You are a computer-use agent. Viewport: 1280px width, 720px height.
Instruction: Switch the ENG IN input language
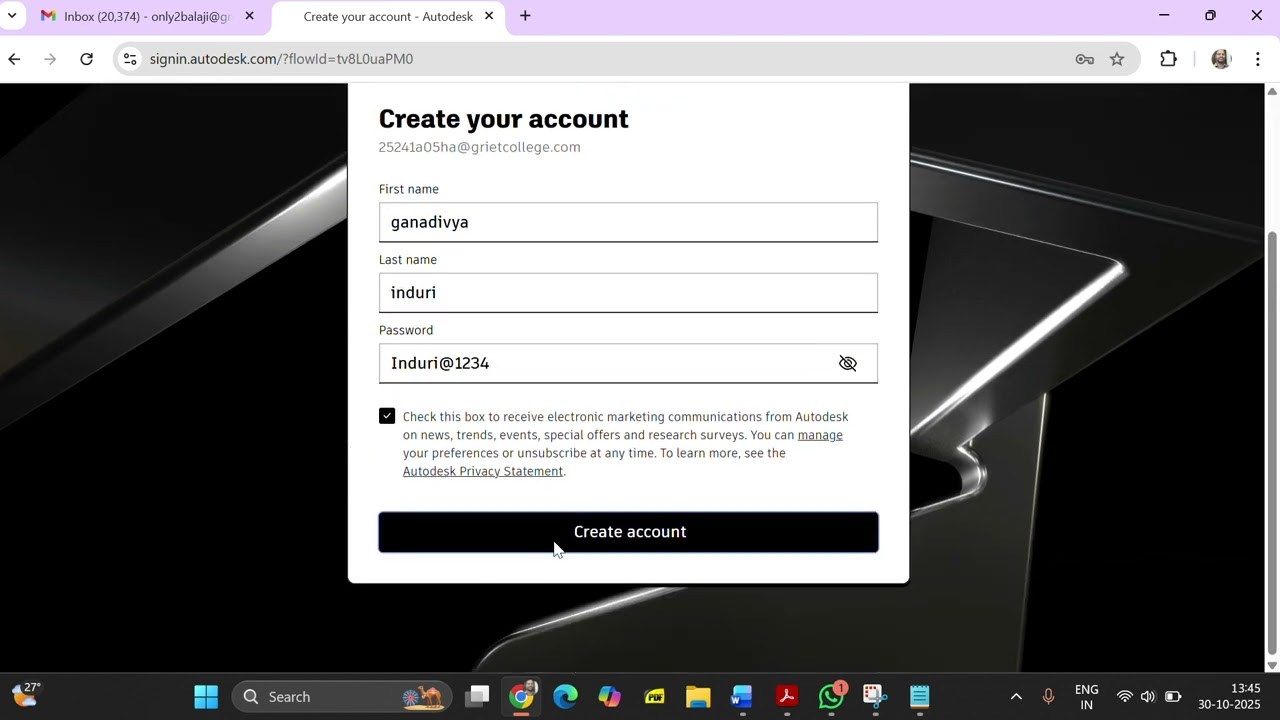tap(1086, 697)
